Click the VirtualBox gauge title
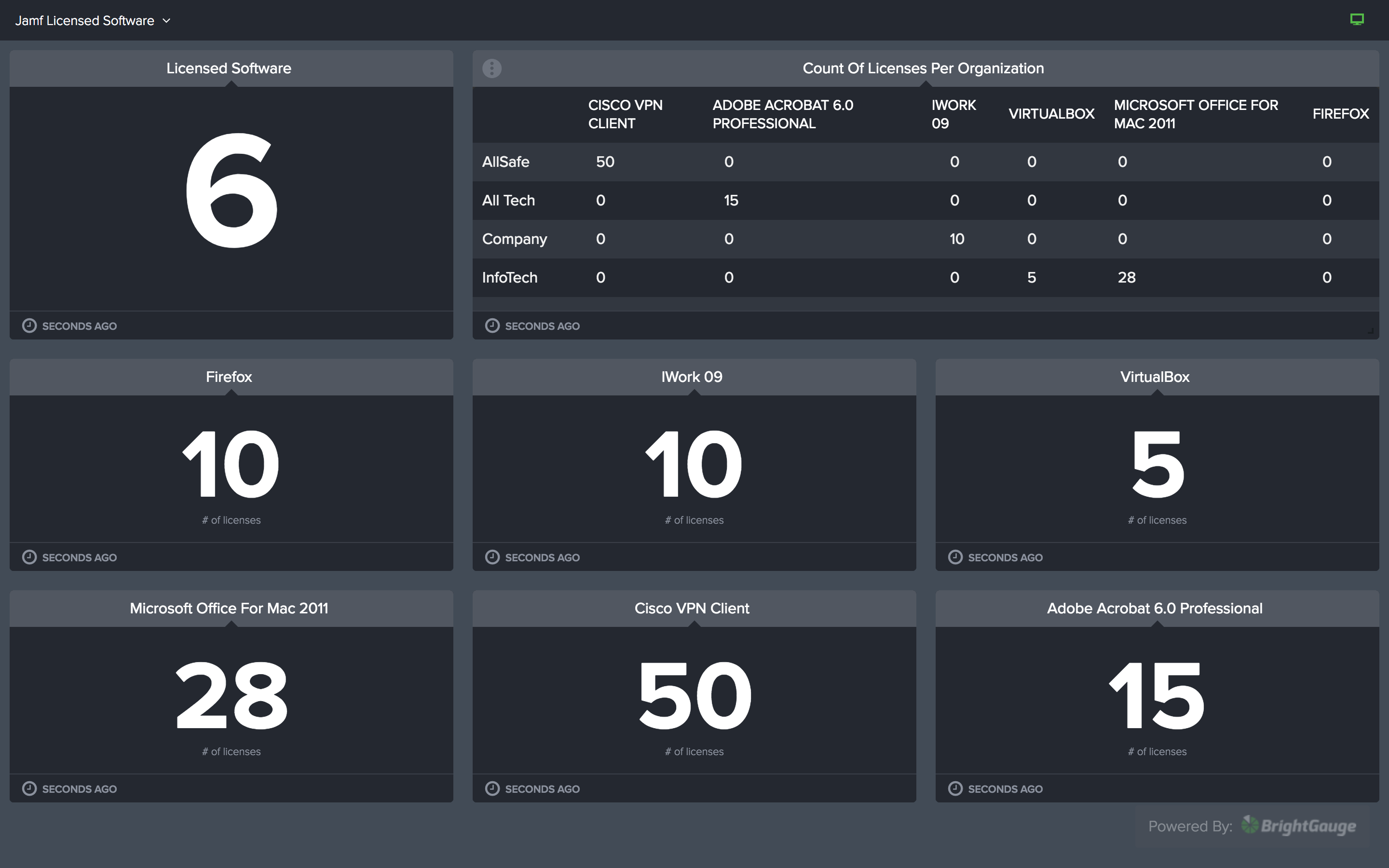 1154,377
